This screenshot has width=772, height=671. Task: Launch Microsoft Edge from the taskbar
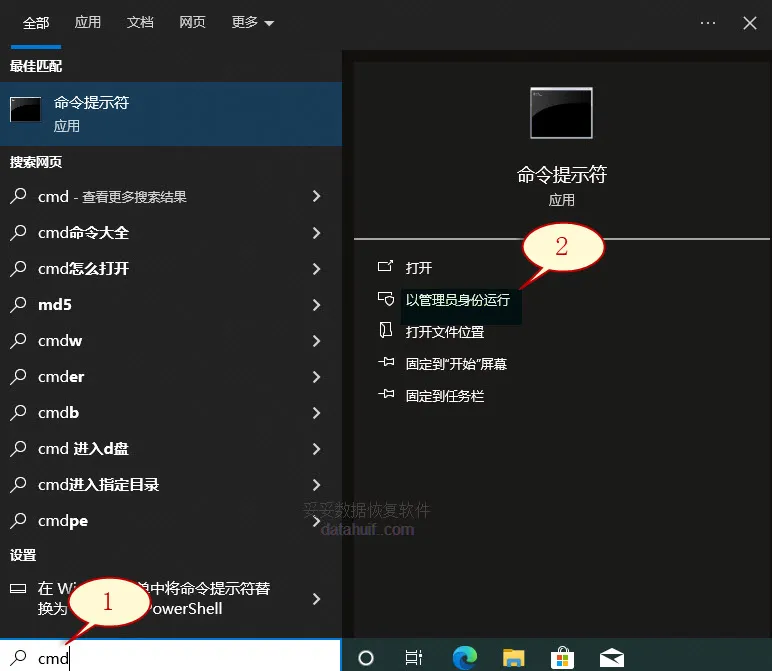pyautogui.click(x=464, y=657)
